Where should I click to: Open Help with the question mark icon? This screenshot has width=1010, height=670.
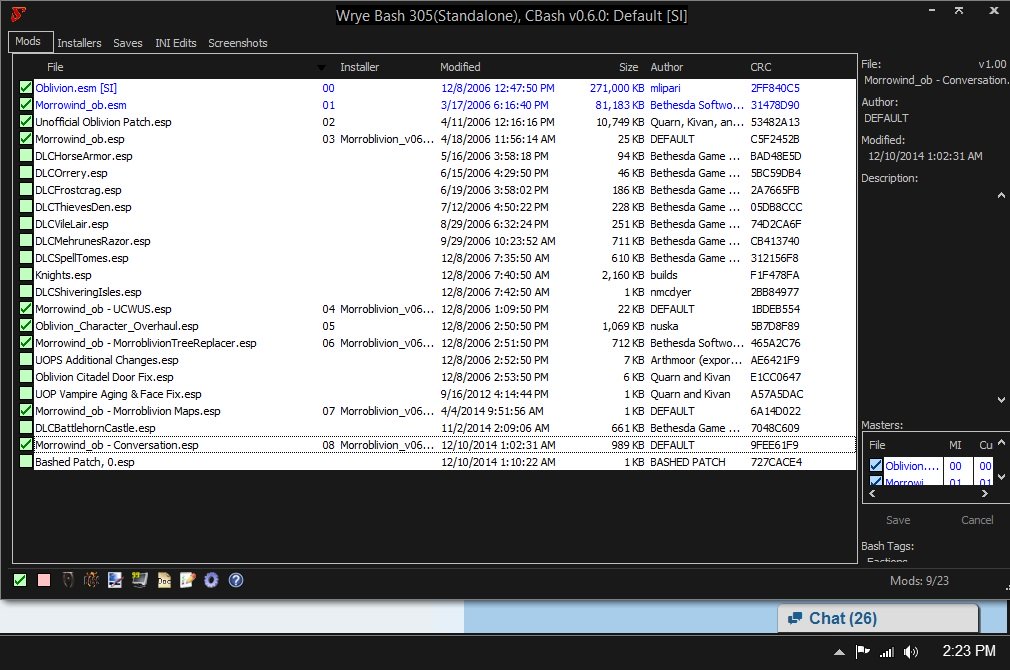pyautogui.click(x=236, y=580)
